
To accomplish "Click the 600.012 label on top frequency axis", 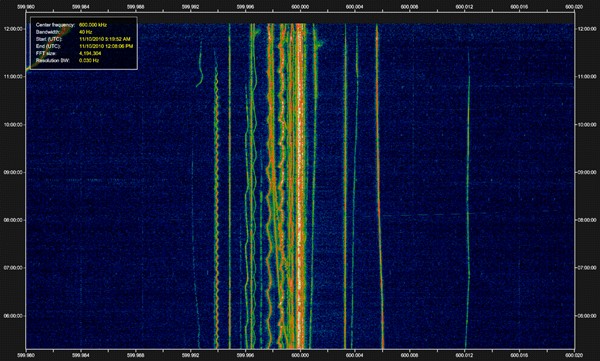I will click(464, 7).
